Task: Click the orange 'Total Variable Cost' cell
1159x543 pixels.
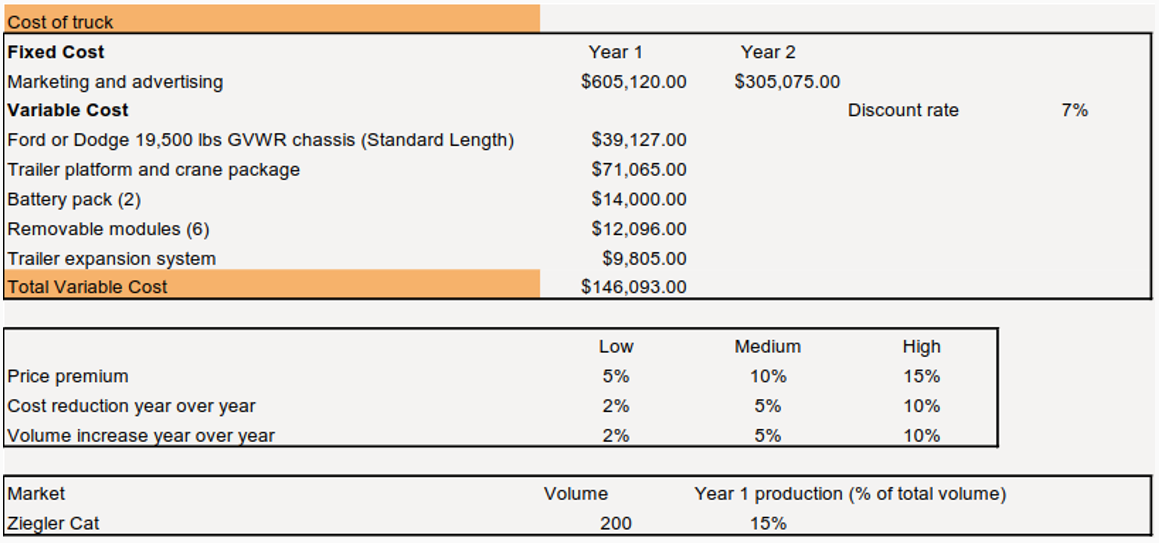Action: (270, 287)
